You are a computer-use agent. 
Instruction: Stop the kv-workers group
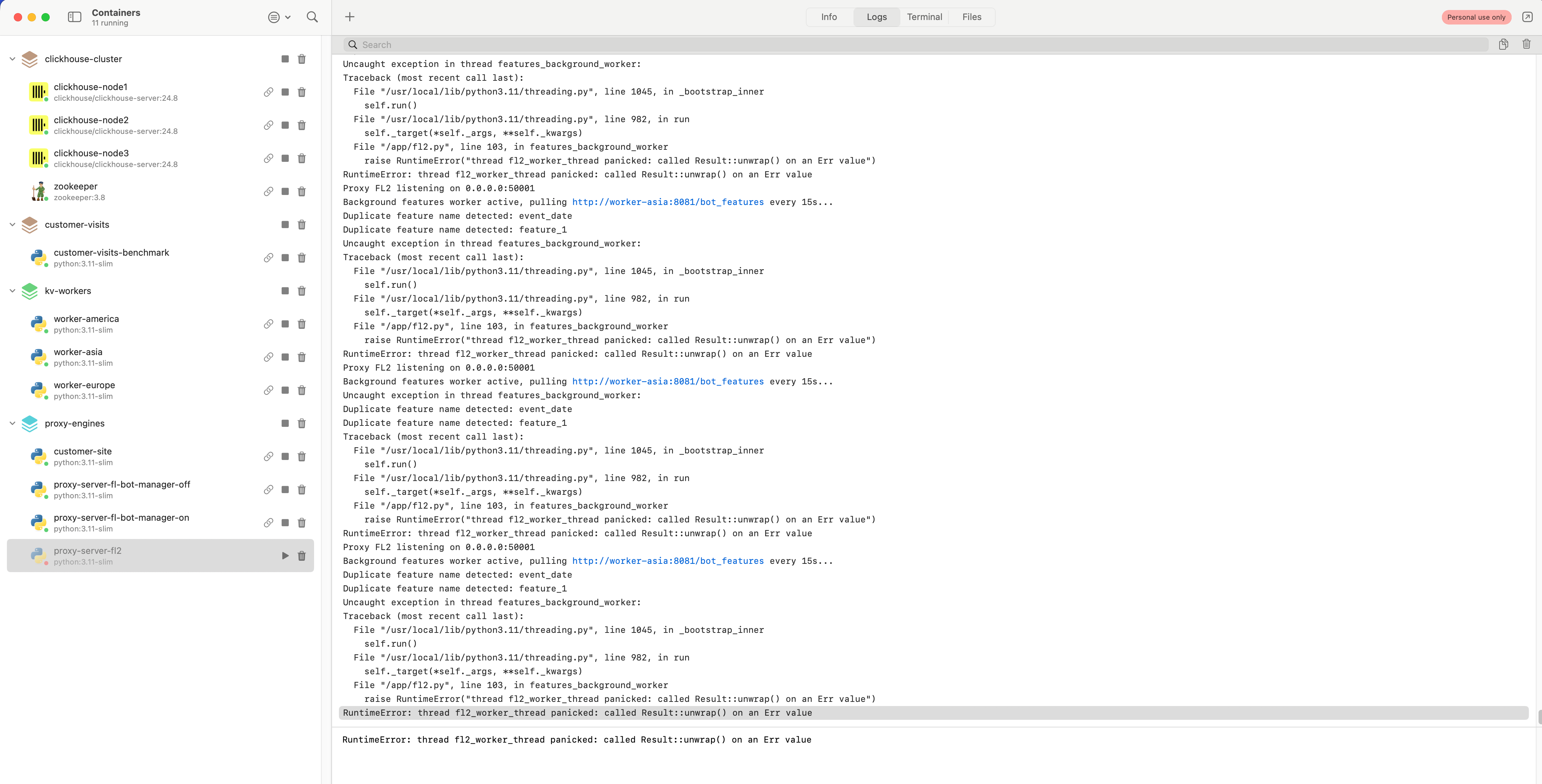(x=285, y=291)
